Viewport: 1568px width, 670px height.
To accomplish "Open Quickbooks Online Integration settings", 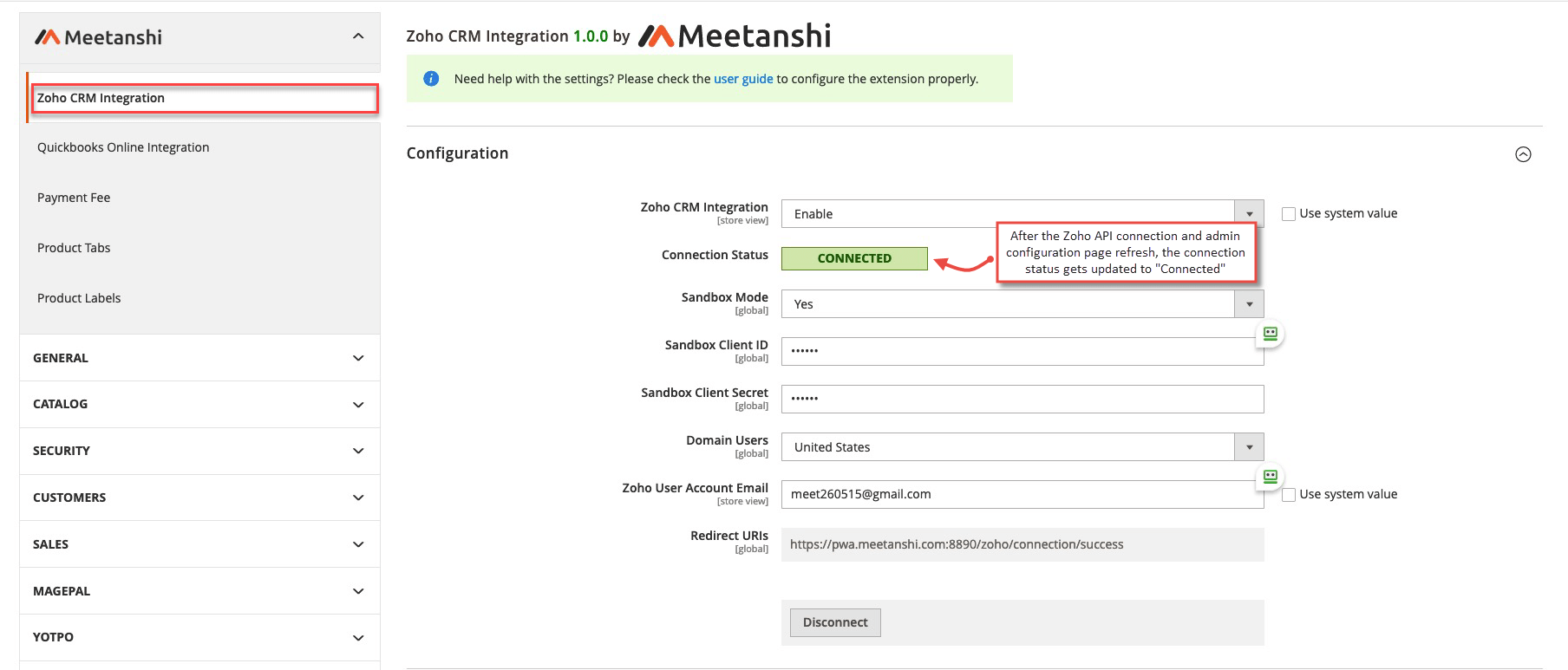I will click(x=123, y=147).
